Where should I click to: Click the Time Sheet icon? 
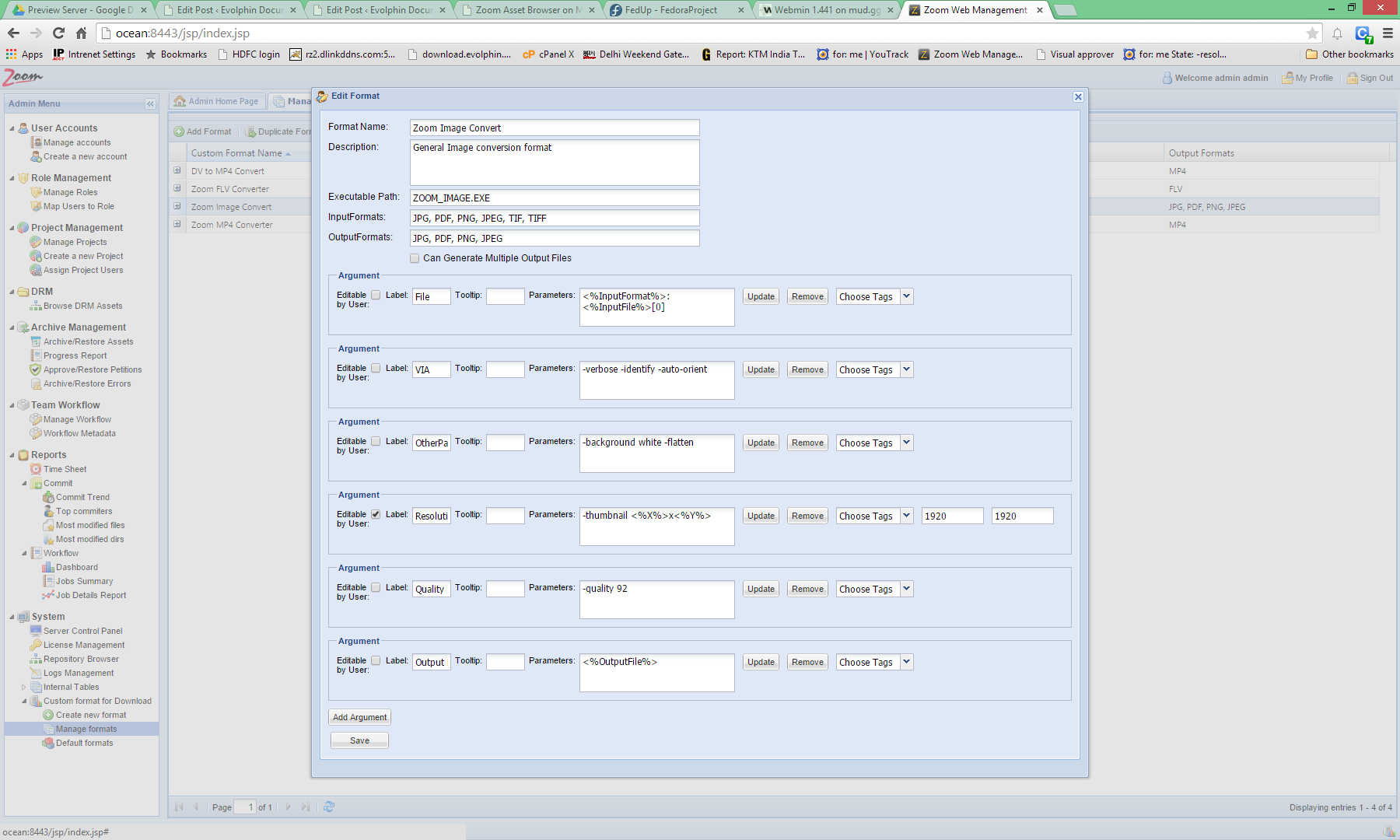(x=36, y=469)
